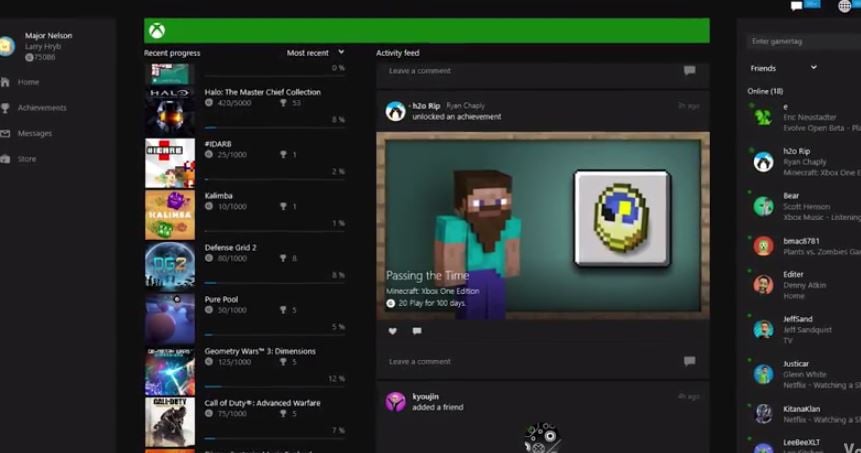Image resolution: width=861 pixels, height=453 pixels.
Task: Click the Store bag icon
Action: click(5, 159)
